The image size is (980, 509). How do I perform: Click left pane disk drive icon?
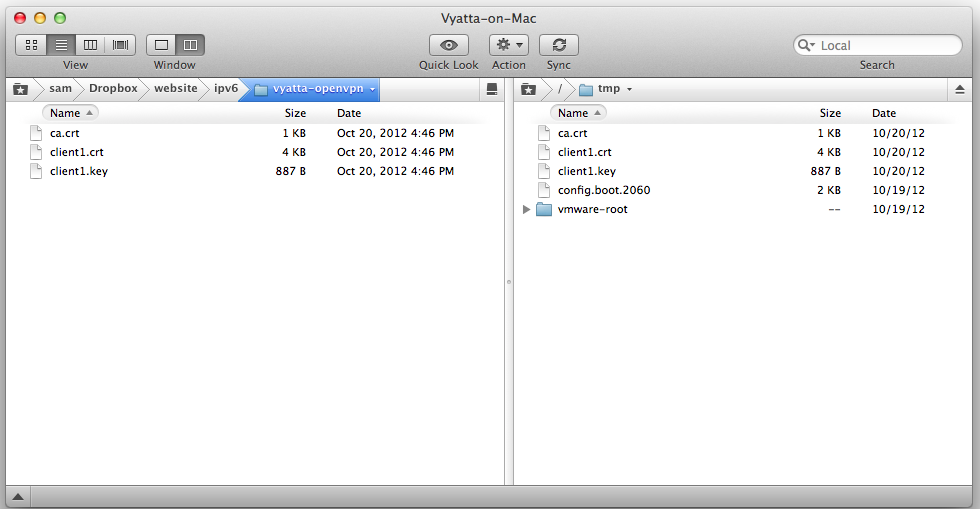pos(492,89)
